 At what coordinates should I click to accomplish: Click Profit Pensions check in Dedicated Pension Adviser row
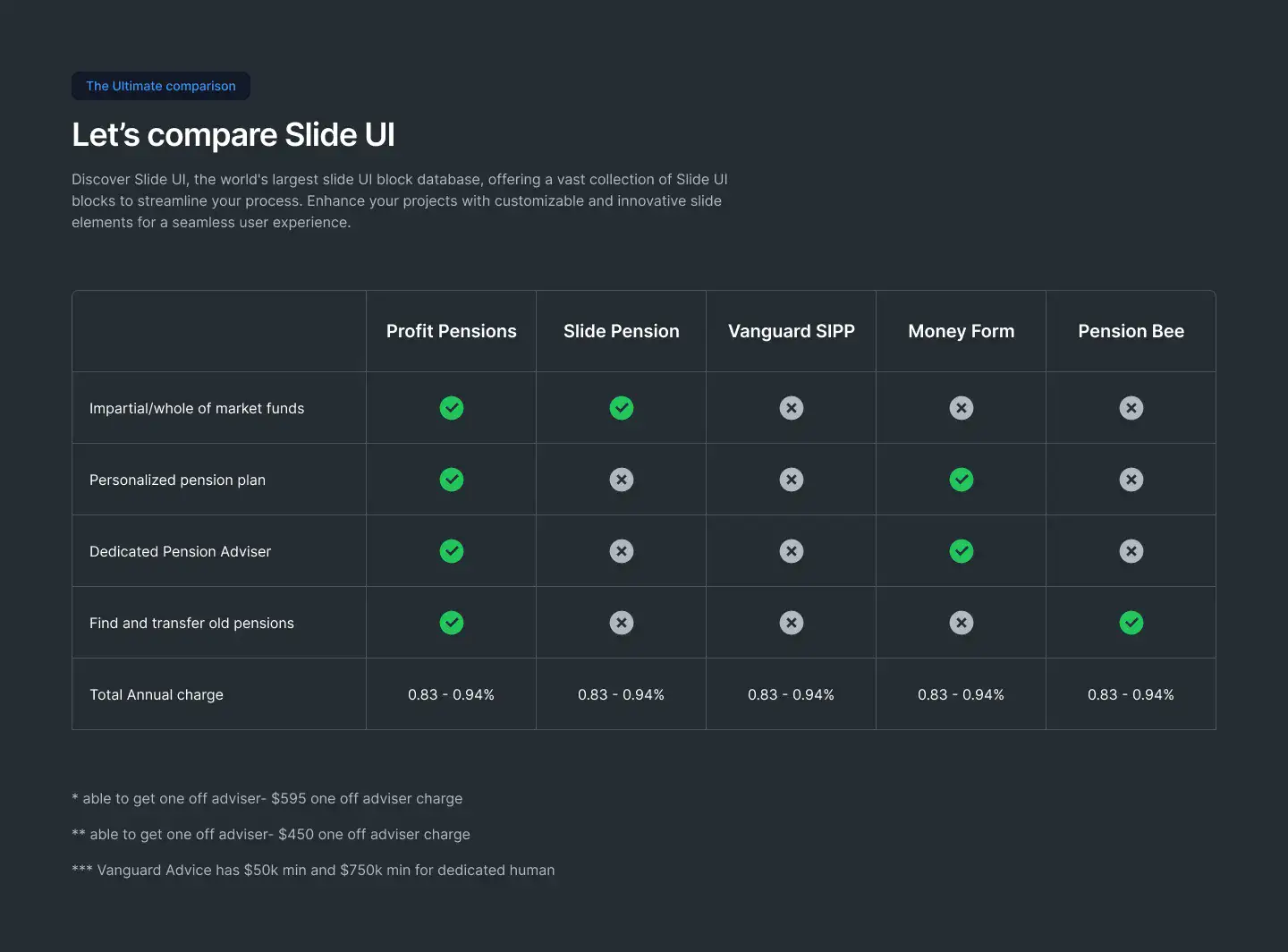(452, 551)
